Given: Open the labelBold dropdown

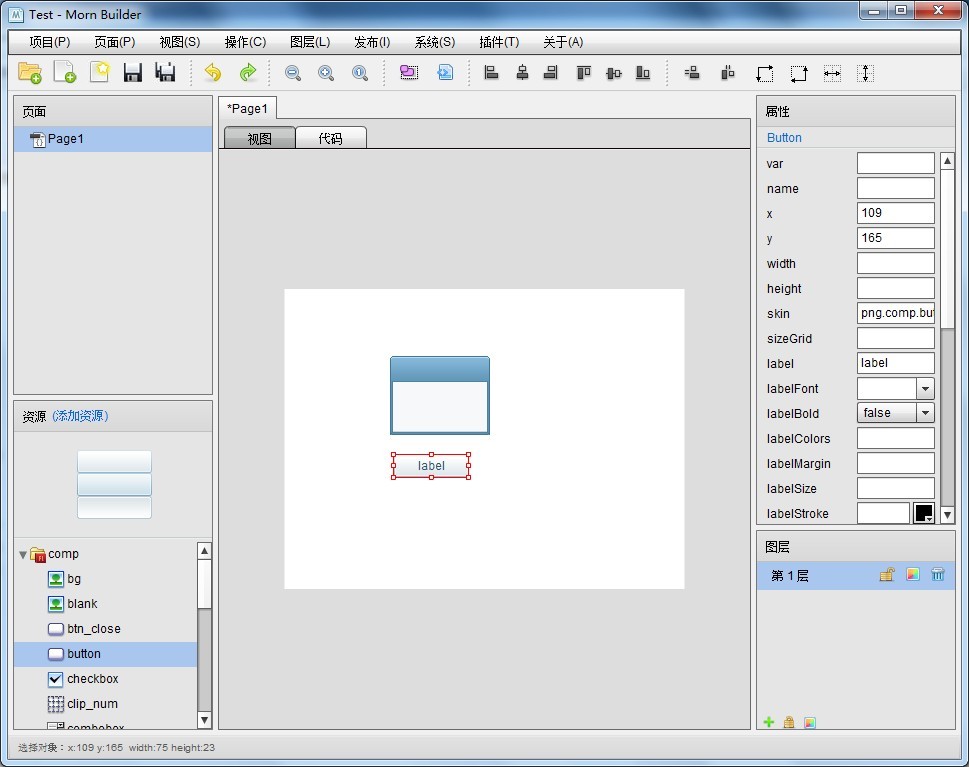Looking at the screenshot, I should 925,413.
